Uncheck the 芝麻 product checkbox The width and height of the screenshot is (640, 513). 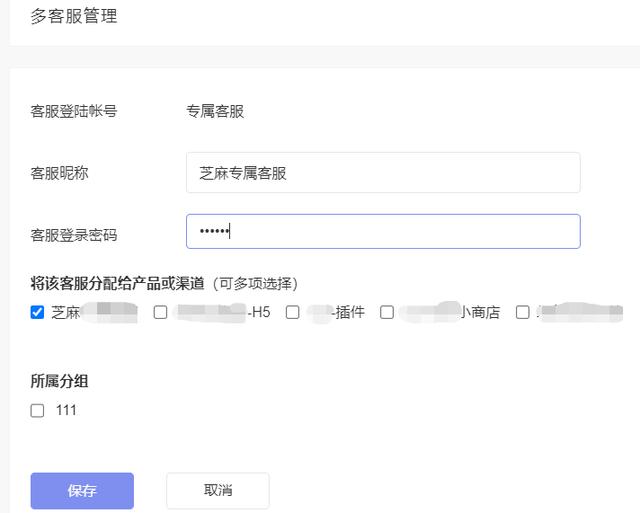[37, 313]
